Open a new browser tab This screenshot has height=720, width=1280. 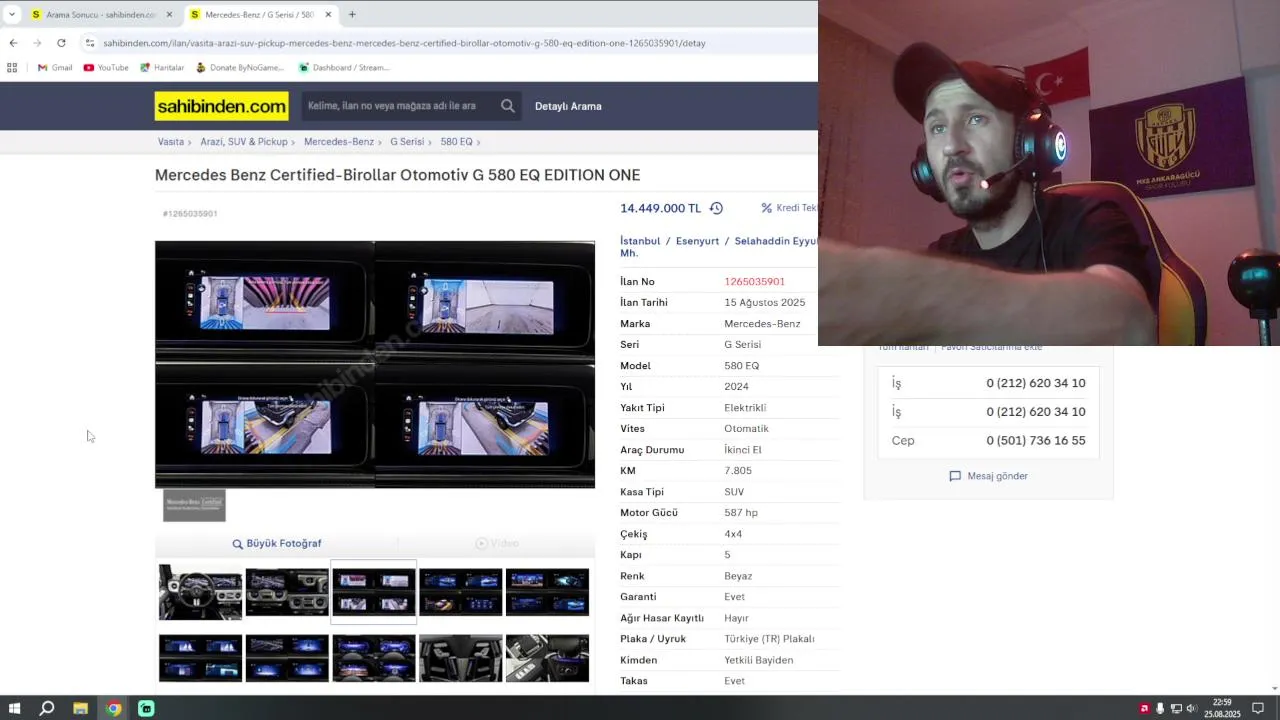pyautogui.click(x=352, y=14)
